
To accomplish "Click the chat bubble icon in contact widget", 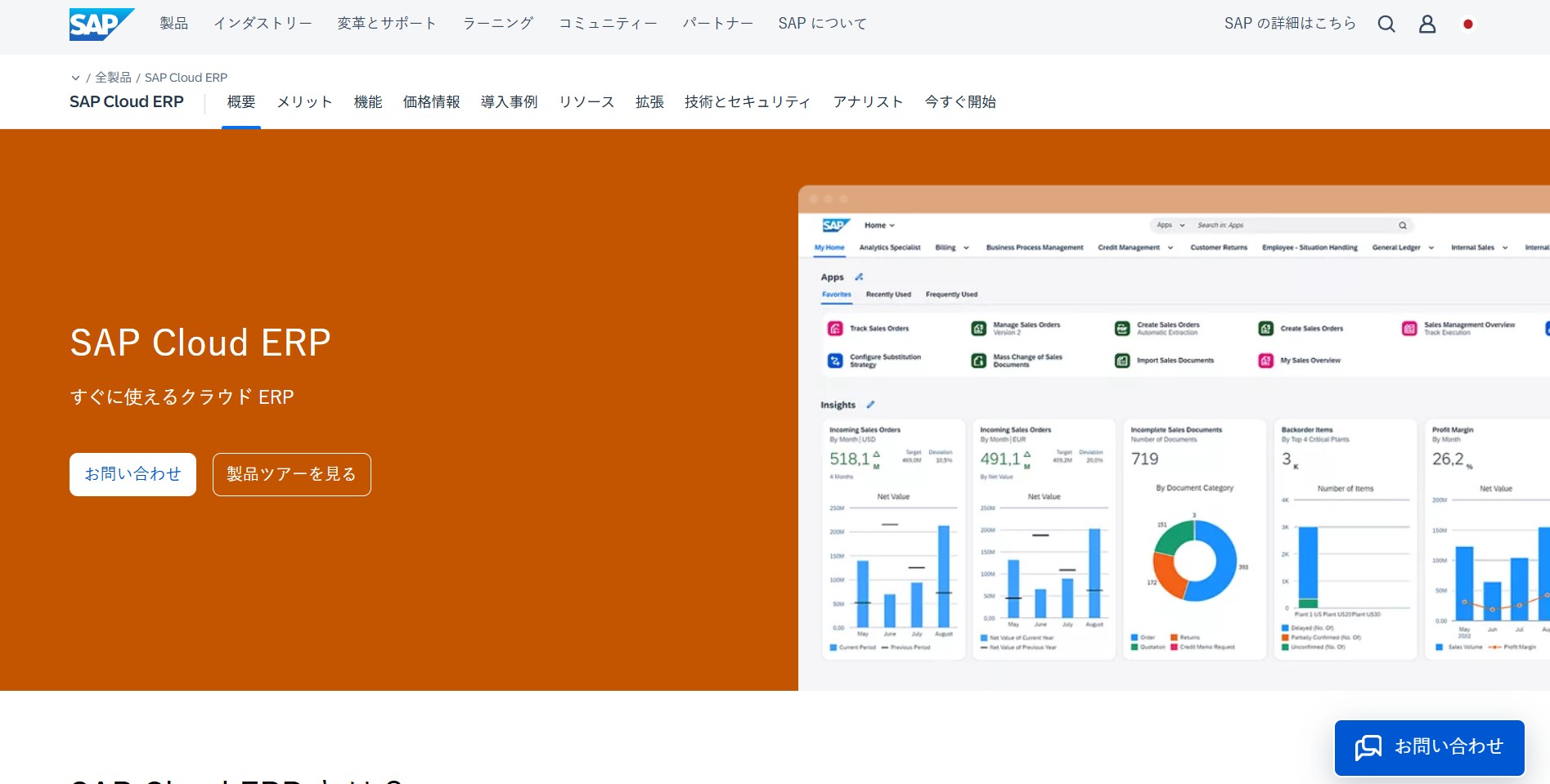I will (1368, 747).
